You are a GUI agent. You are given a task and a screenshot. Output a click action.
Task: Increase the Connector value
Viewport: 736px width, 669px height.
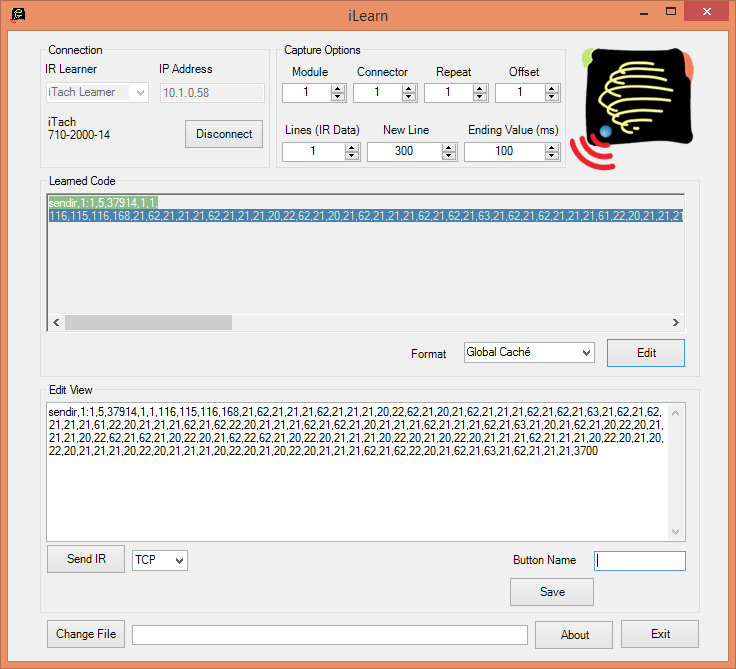tap(409, 88)
